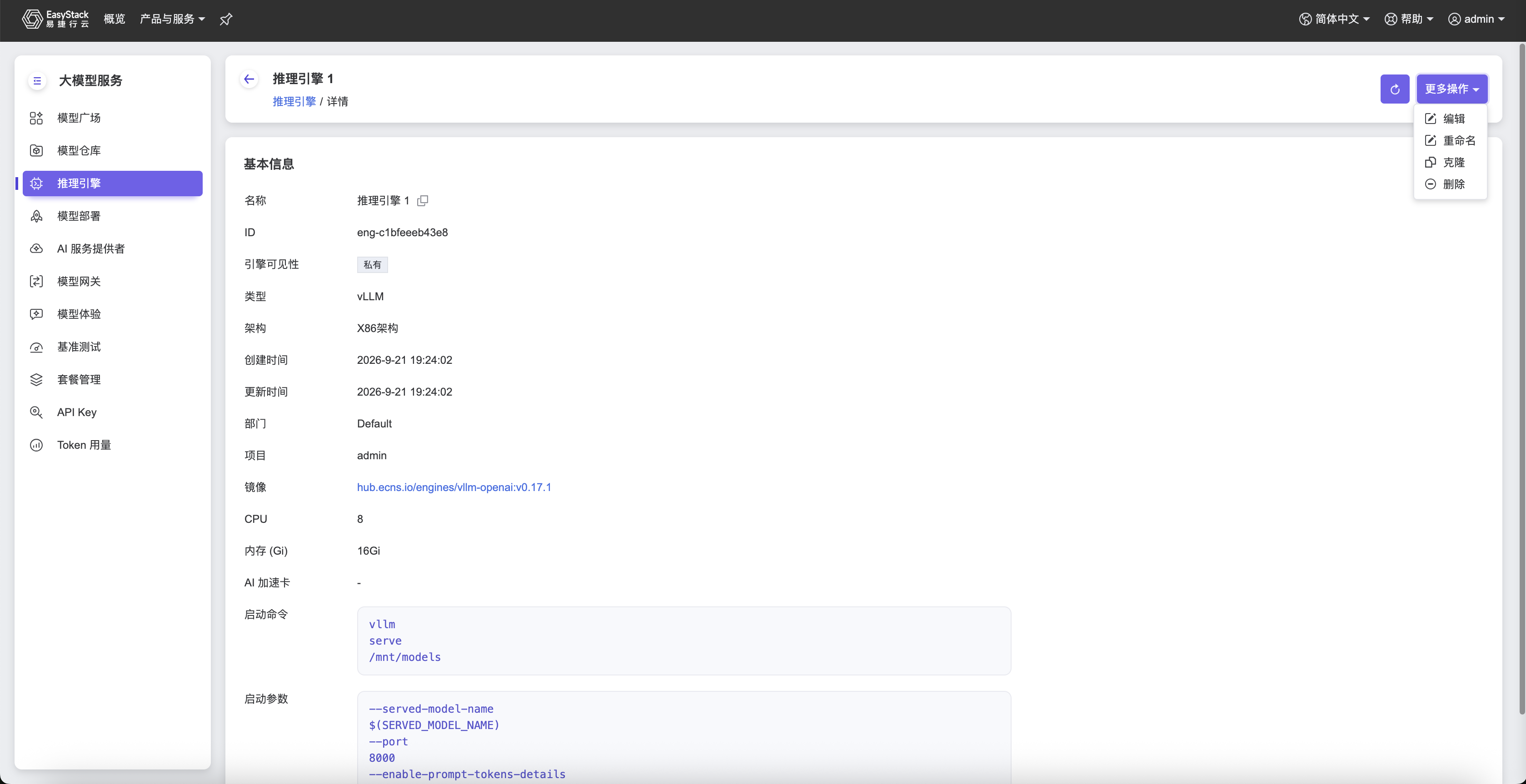Click the 私有 visibility tag
The image size is (1526, 784).
[372, 265]
